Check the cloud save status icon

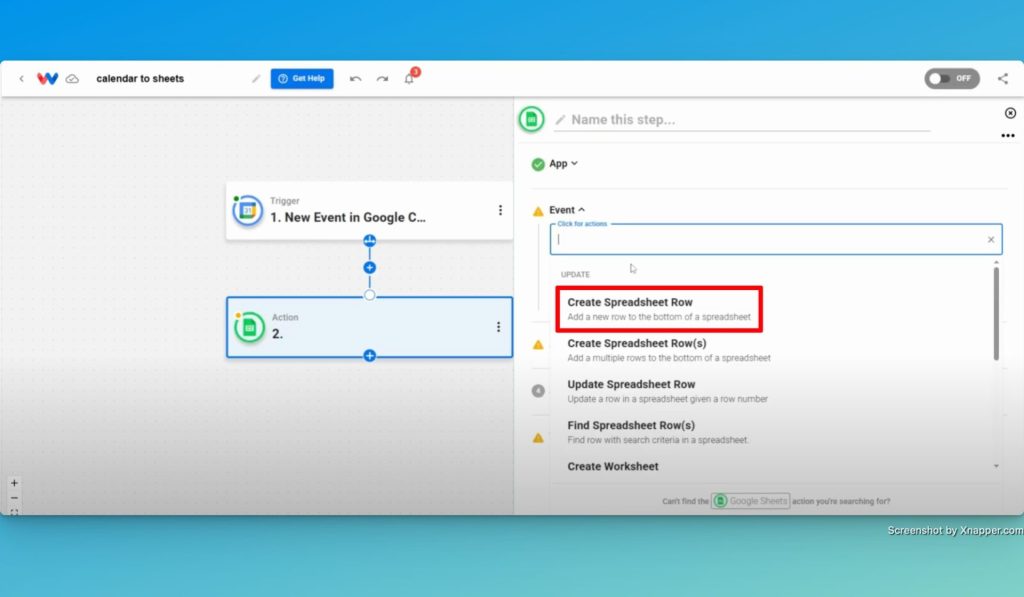click(72, 79)
